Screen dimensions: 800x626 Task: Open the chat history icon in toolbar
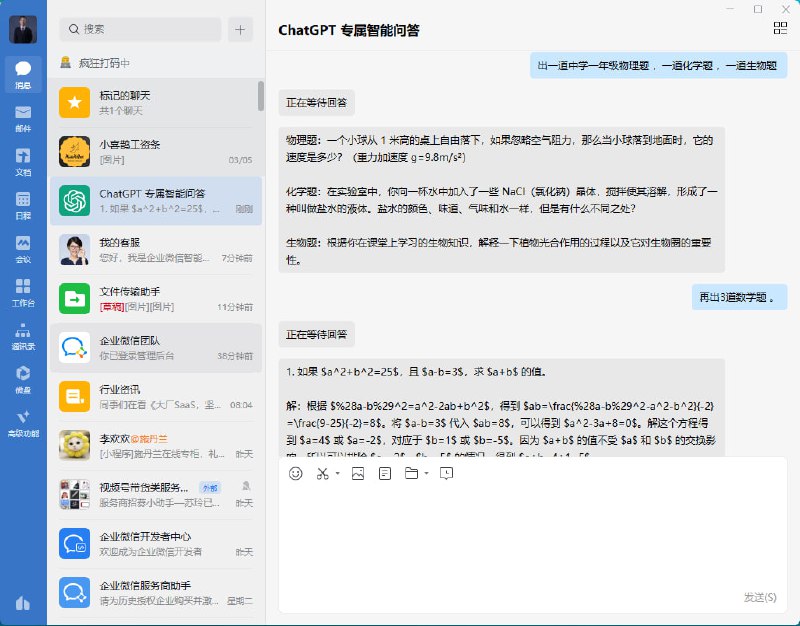[x=447, y=473]
